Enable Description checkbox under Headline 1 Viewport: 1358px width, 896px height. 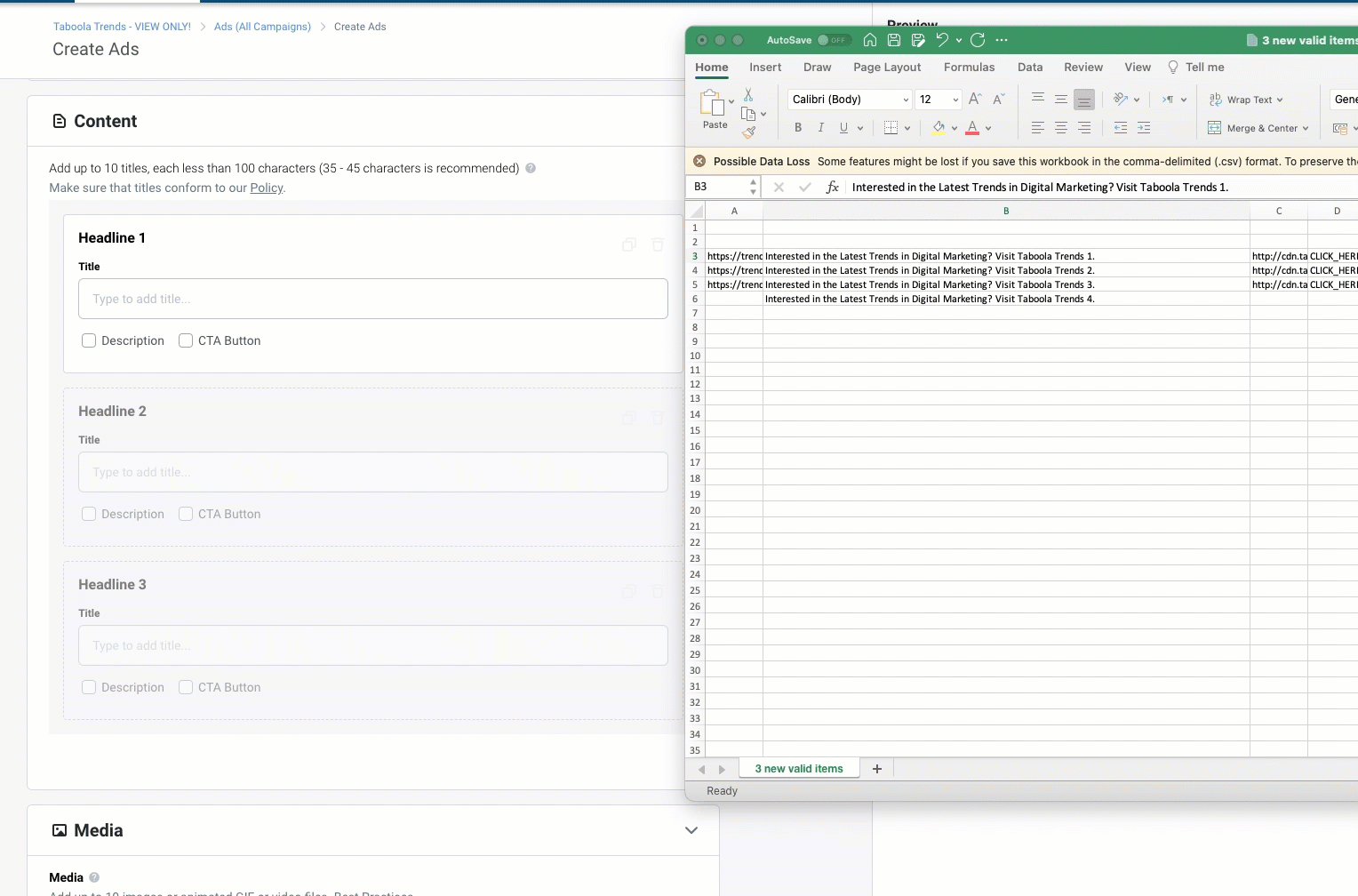pyautogui.click(x=89, y=340)
